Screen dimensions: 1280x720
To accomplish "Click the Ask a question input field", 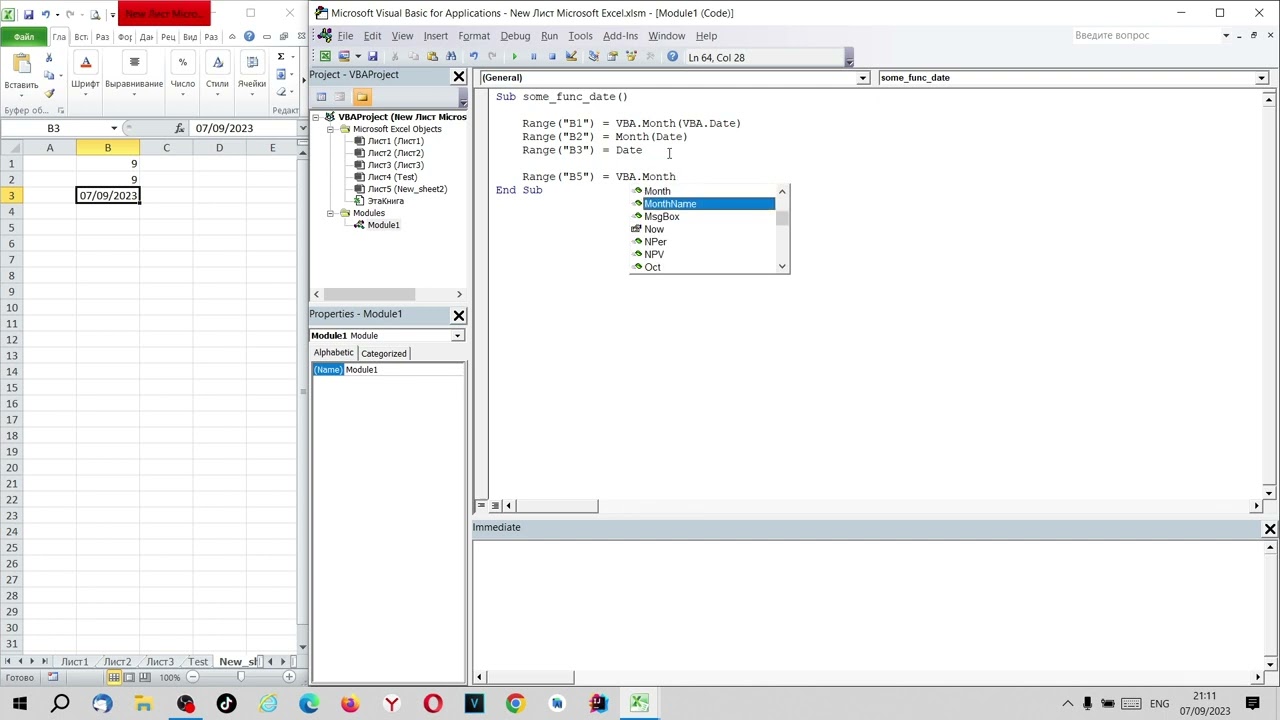I will [x=1145, y=36].
